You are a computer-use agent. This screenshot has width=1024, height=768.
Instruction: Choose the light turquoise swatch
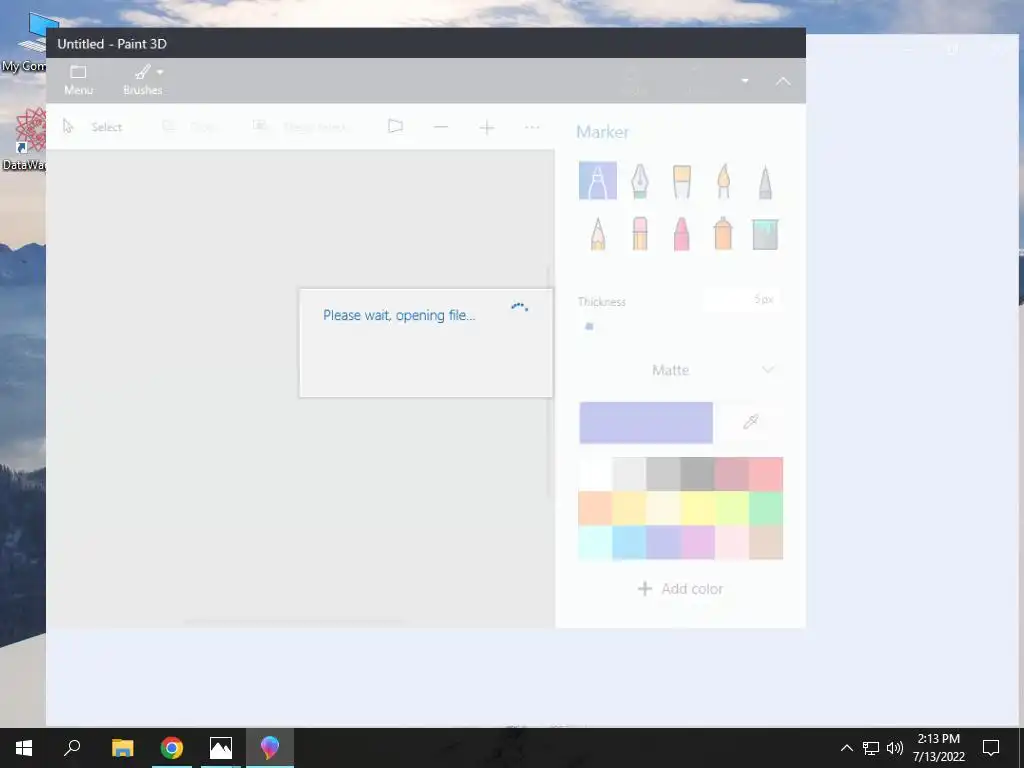[595, 543]
